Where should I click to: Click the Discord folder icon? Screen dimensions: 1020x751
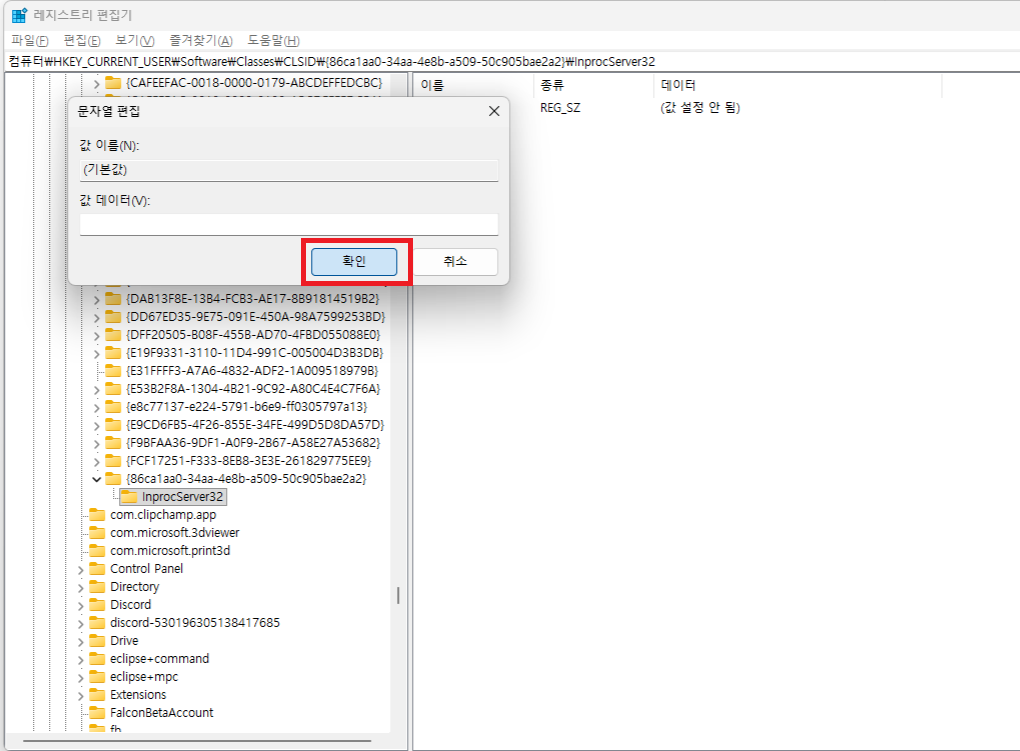click(x=98, y=605)
